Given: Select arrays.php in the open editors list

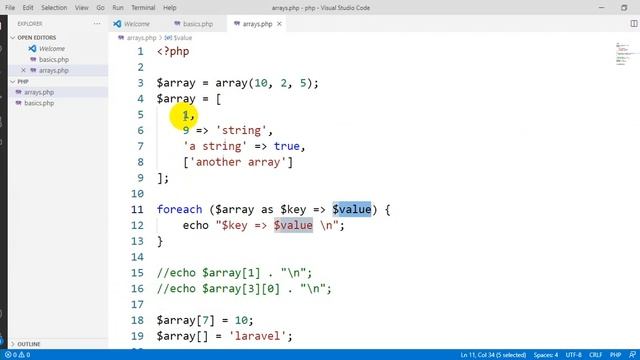Looking at the screenshot, I should coord(54,71).
